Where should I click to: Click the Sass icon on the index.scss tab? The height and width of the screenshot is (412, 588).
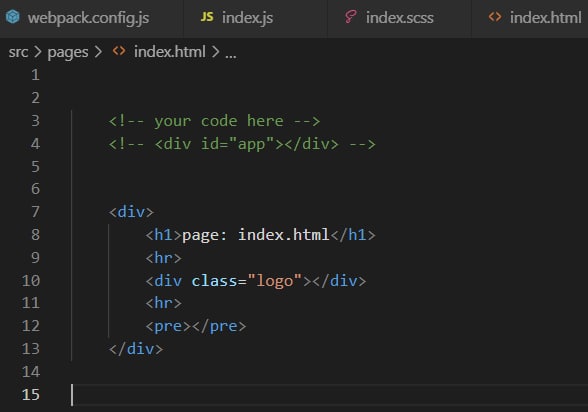click(350, 17)
